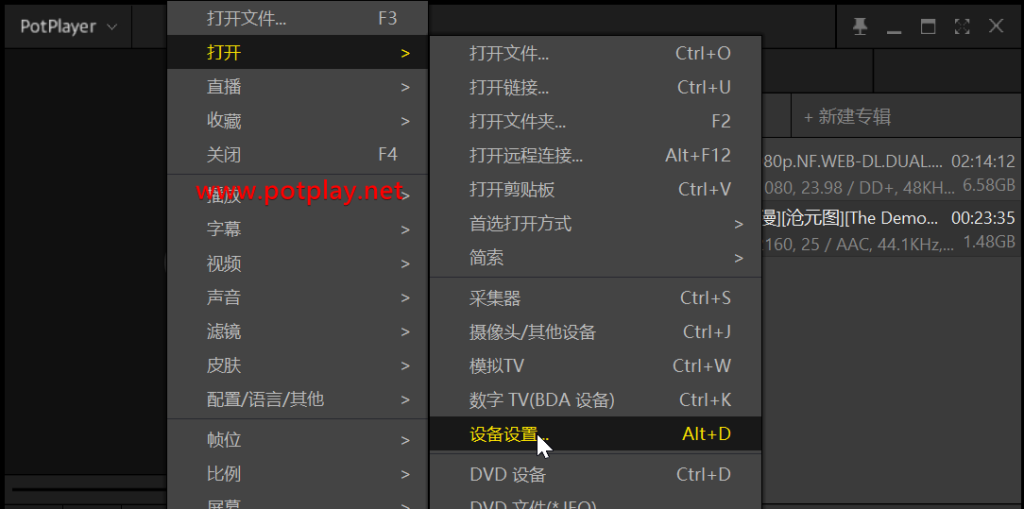This screenshot has width=1024, height=509.
Task: Choose 打开剪贴板 submenu entry
Action: pyautogui.click(x=596, y=189)
